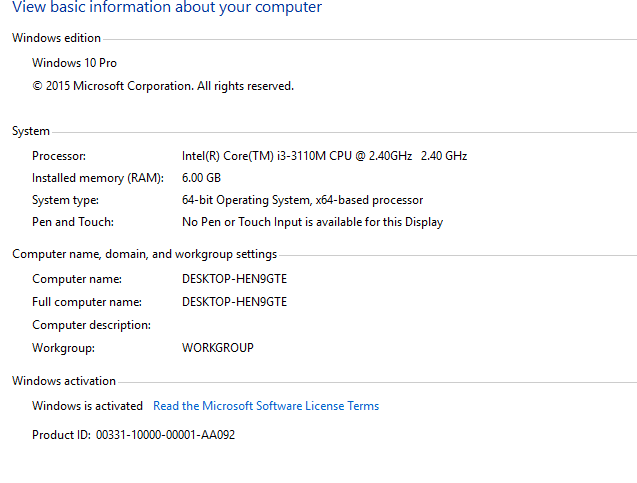Select the 'WORKGROUP' value
637x483 pixels.
pos(218,348)
